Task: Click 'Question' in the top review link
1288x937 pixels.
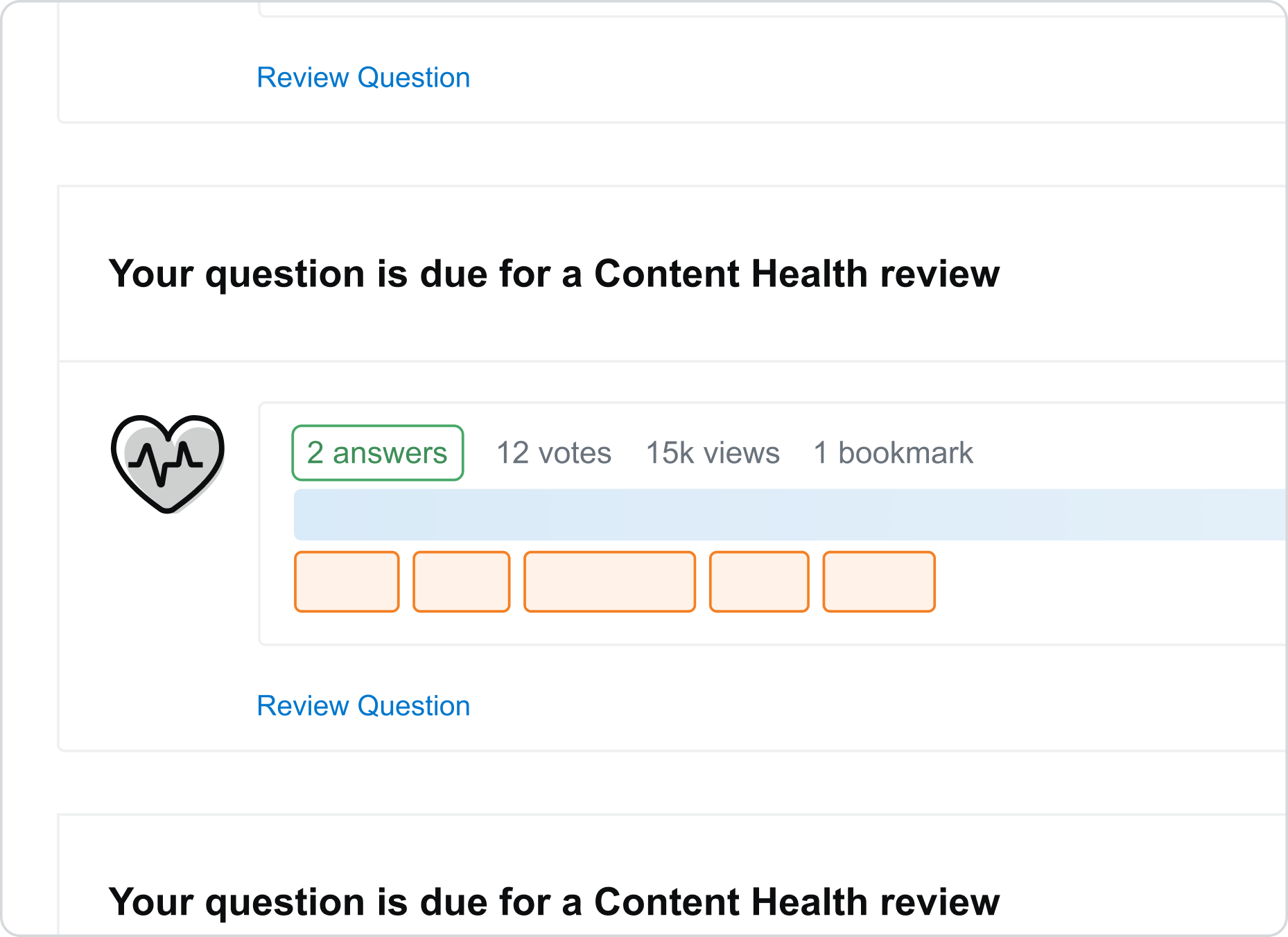Action: pyautogui.click(x=414, y=78)
